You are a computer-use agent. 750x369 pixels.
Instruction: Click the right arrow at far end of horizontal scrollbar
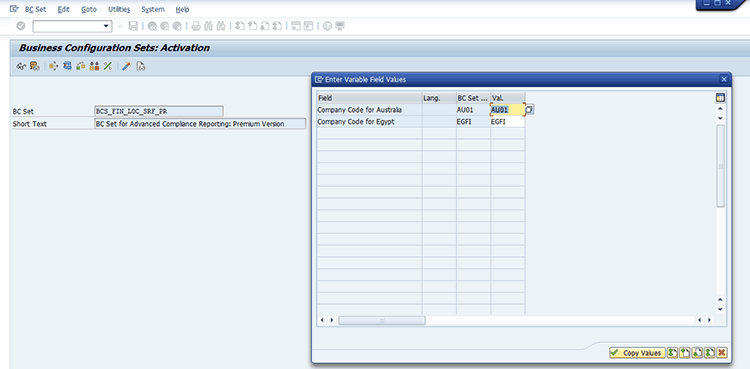coord(709,320)
